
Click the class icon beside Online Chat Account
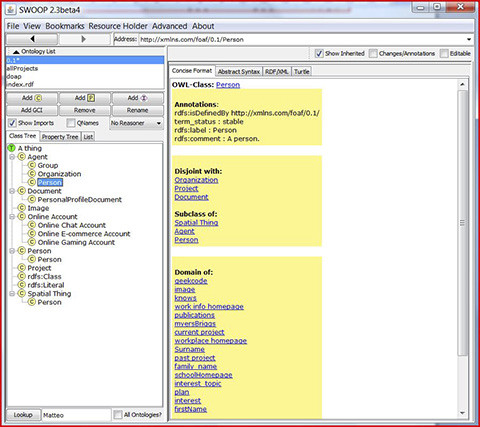(x=32, y=225)
